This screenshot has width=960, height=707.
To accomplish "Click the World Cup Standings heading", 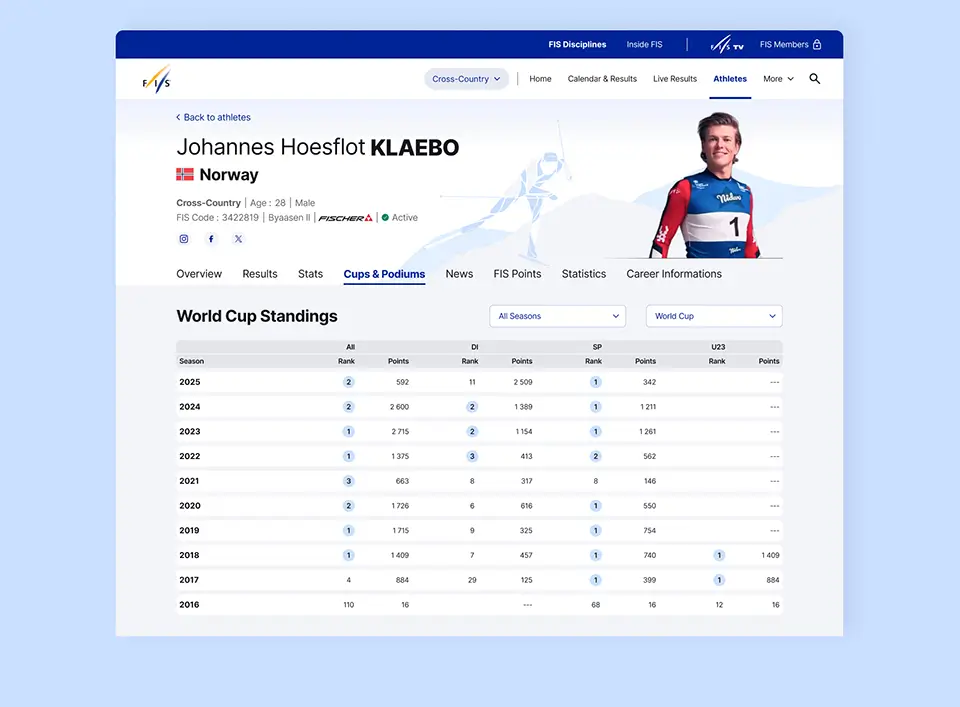I will pyautogui.click(x=257, y=316).
